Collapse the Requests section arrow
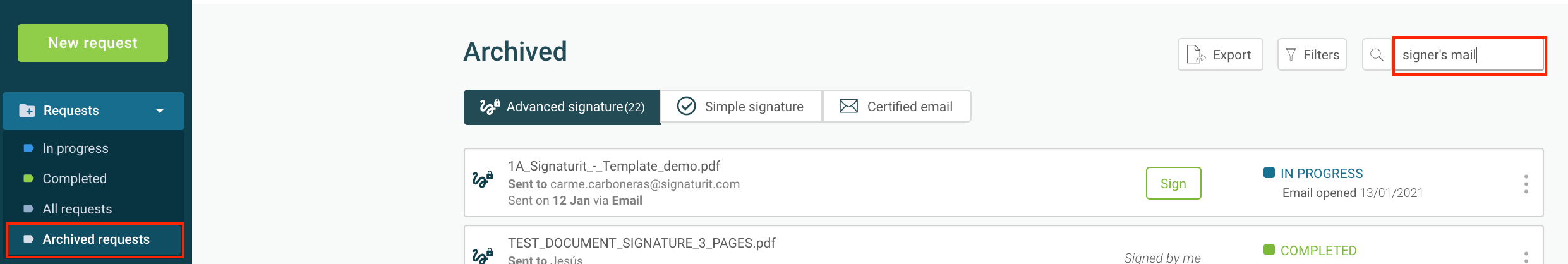Image resolution: width=1568 pixels, height=264 pixels. click(160, 111)
